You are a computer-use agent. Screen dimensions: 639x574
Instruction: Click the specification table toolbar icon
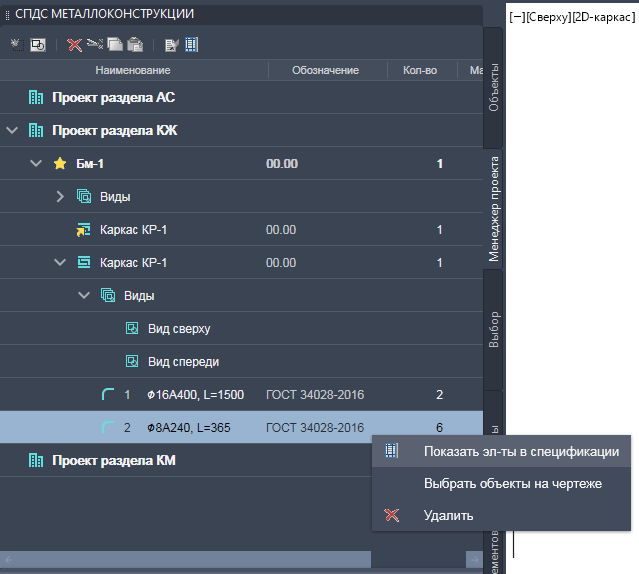coord(191,45)
